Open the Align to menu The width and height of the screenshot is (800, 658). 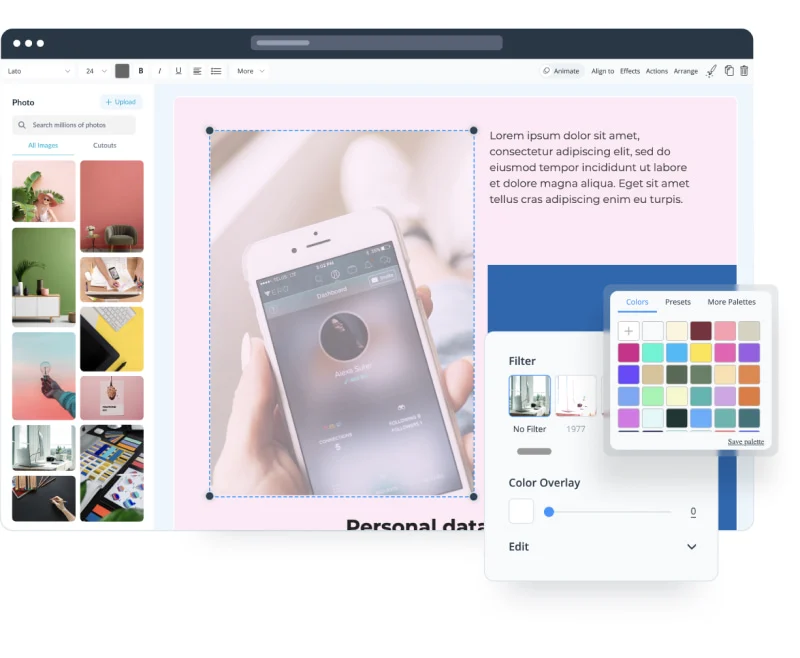(603, 71)
